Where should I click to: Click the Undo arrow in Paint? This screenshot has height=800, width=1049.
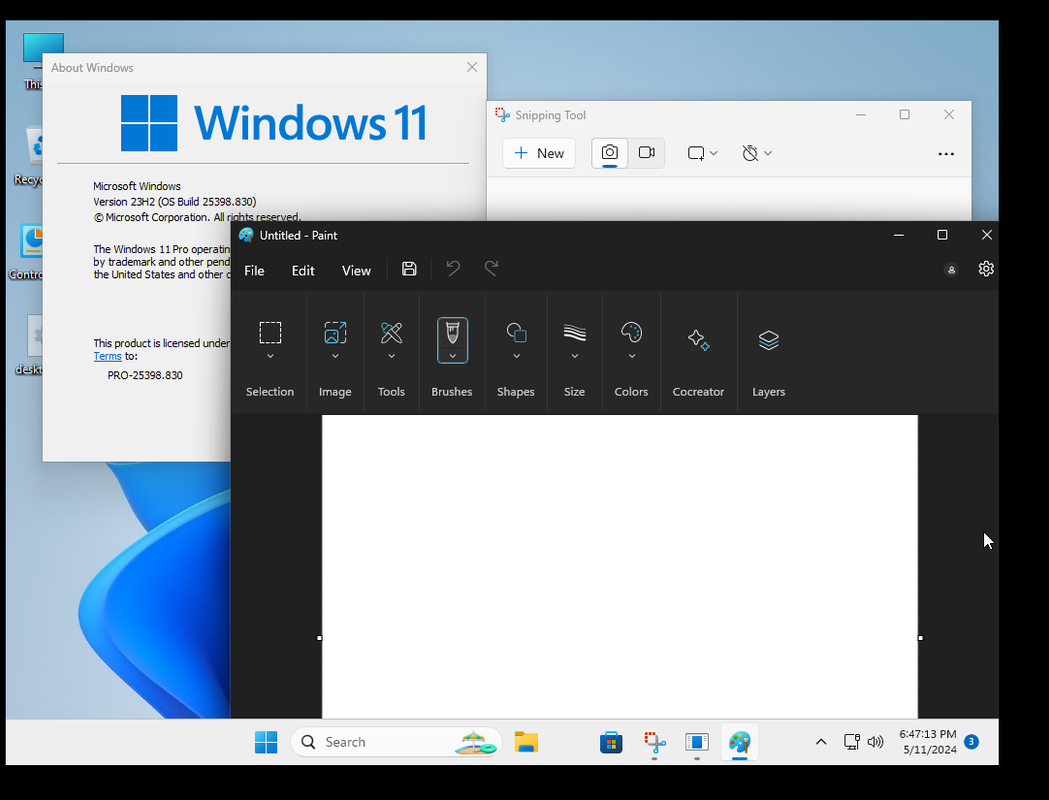453,269
